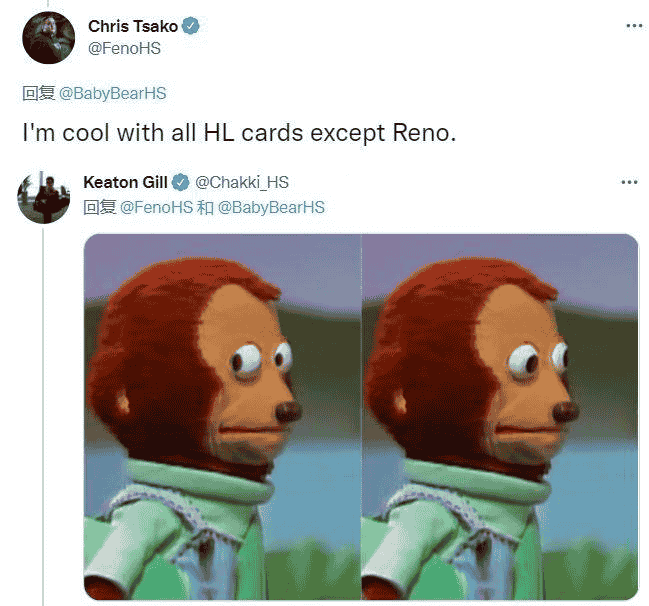The image size is (649, 606).
Task: Open Keaton Gill's profile avatar
Action: tap(43, 197)
